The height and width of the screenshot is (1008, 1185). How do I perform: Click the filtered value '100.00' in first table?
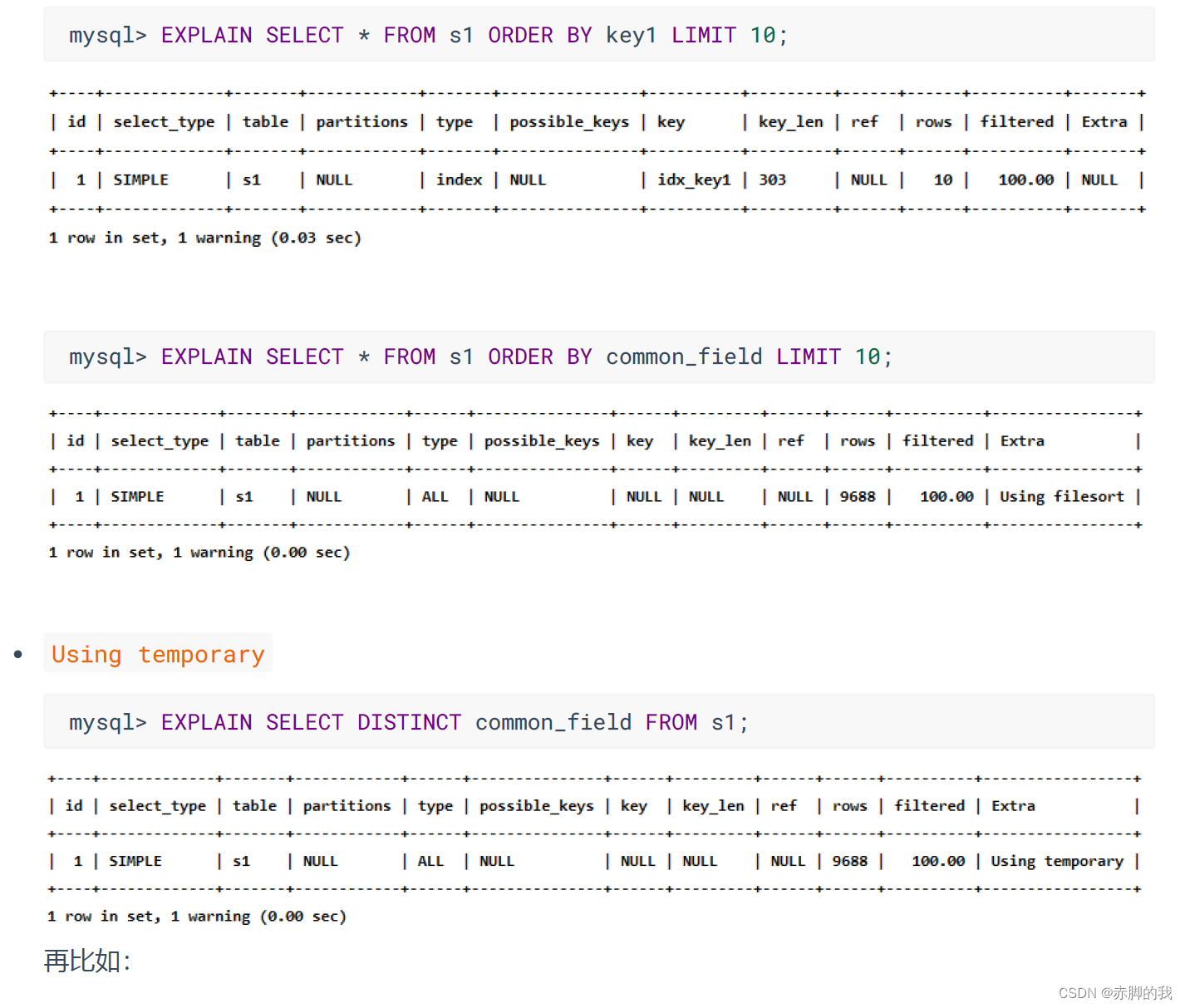[x=1025, y=179]
